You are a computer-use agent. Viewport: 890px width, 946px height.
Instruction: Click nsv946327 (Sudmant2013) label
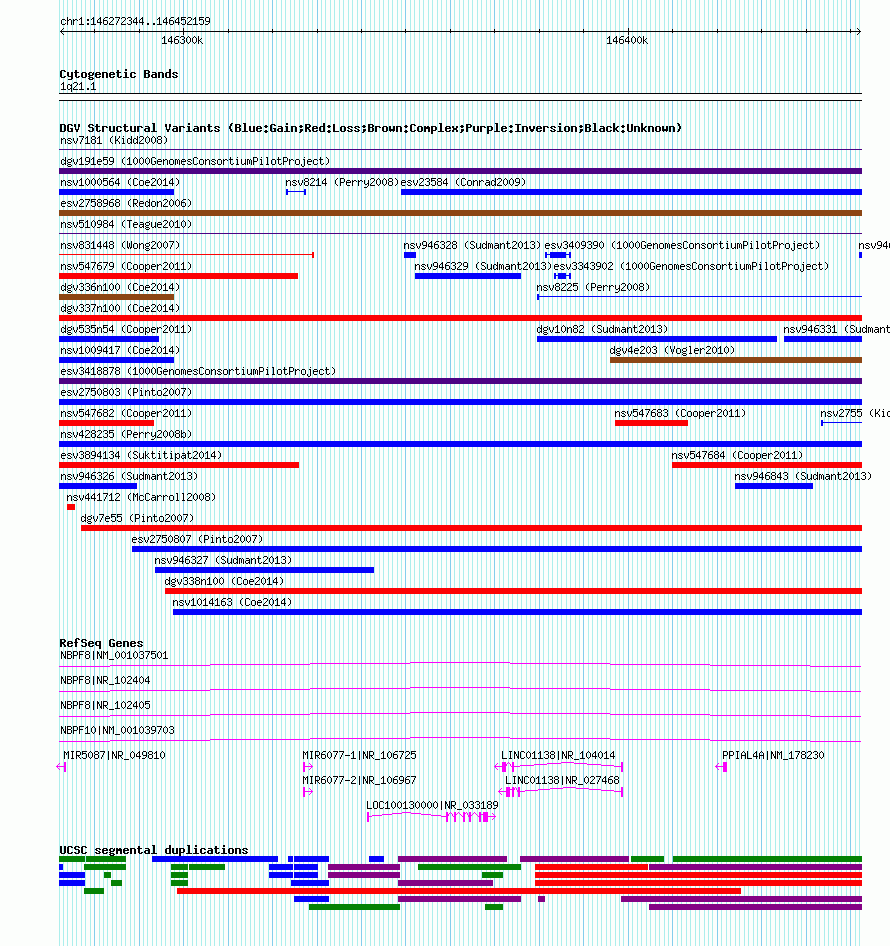[223, 561]
